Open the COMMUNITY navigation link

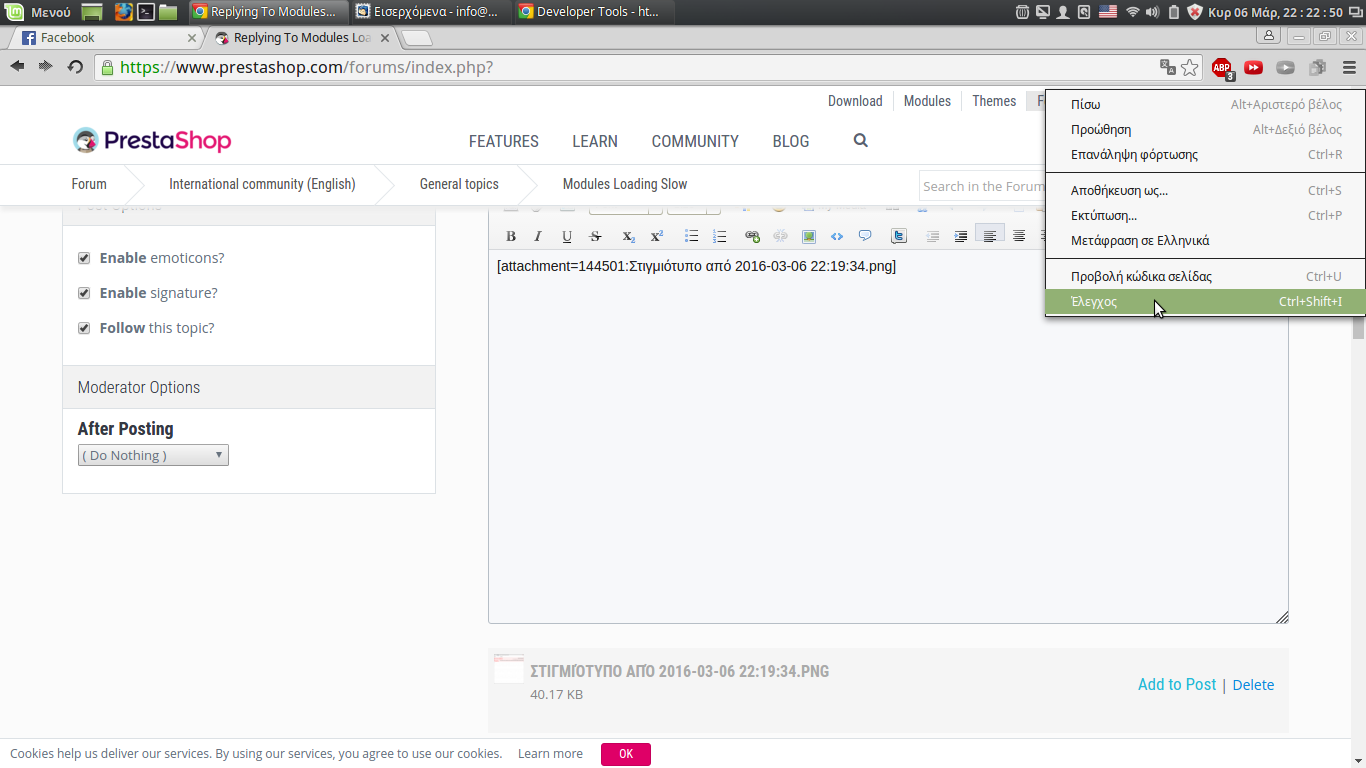pyautogui.click(x=695, y=141)
